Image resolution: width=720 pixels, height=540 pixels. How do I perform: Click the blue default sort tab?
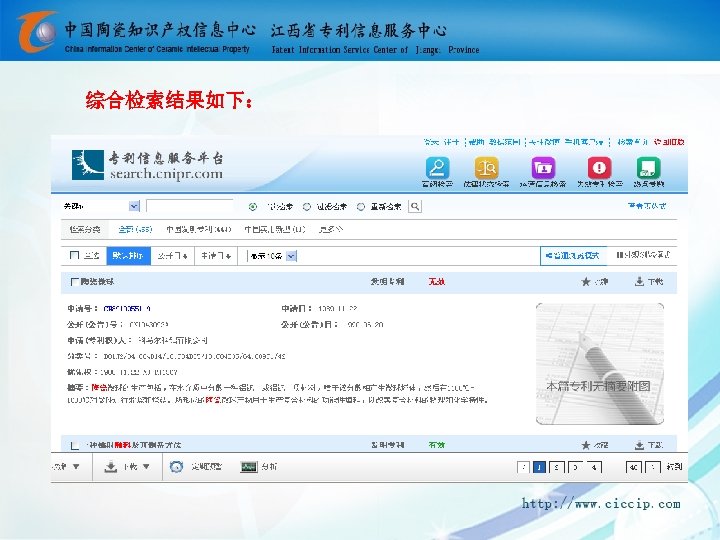coord(129,256)
